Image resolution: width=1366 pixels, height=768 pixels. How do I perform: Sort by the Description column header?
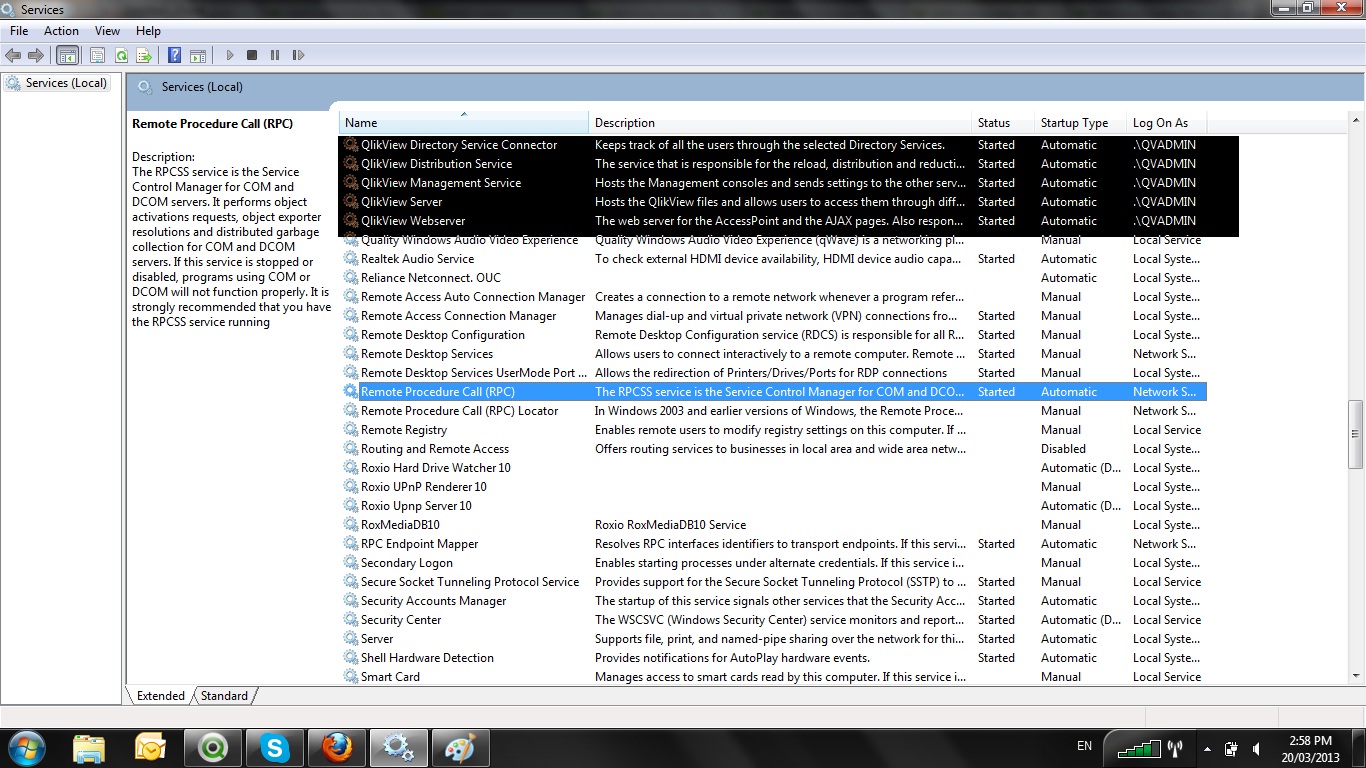point(780,123)
